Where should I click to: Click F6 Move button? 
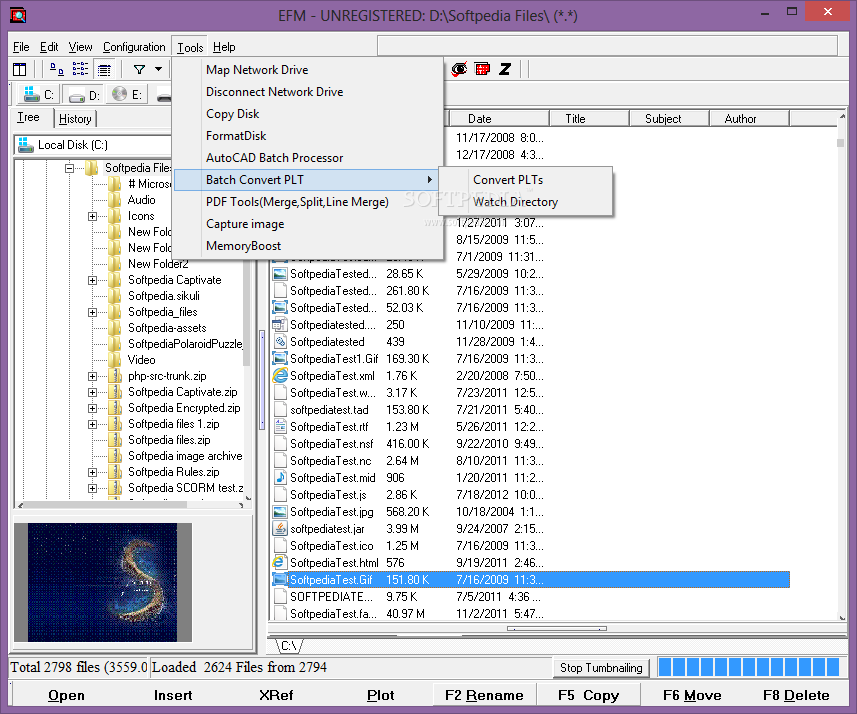tap(692, 695)
